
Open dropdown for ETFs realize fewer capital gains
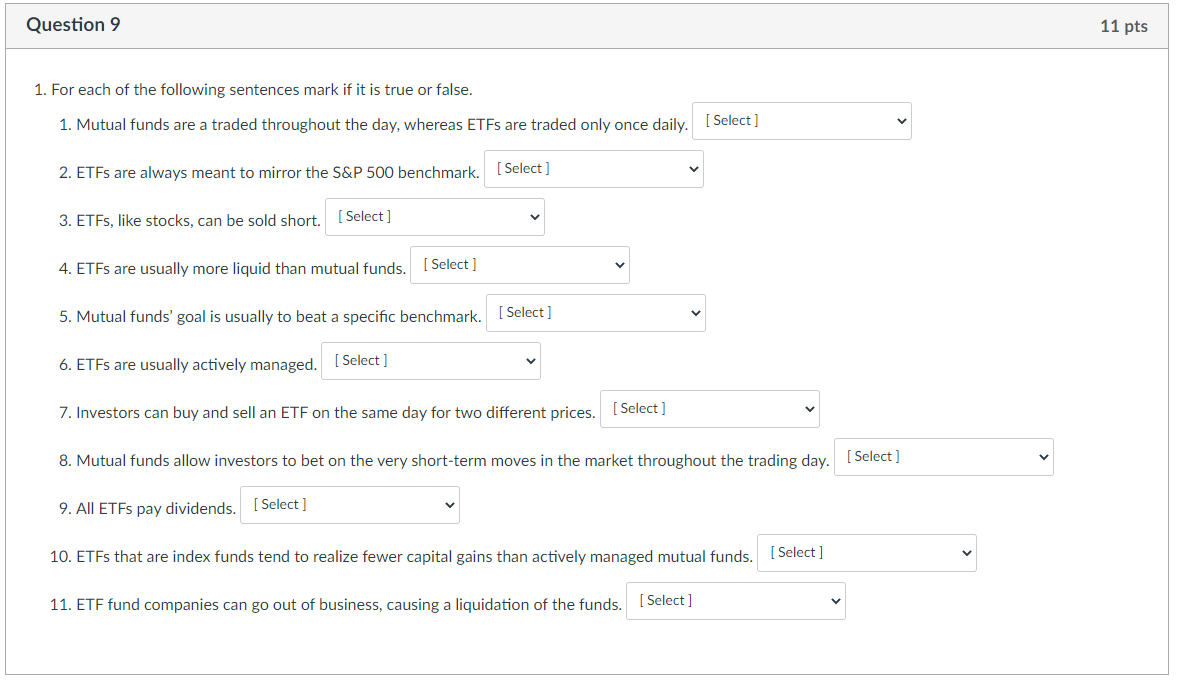[867, 553]
